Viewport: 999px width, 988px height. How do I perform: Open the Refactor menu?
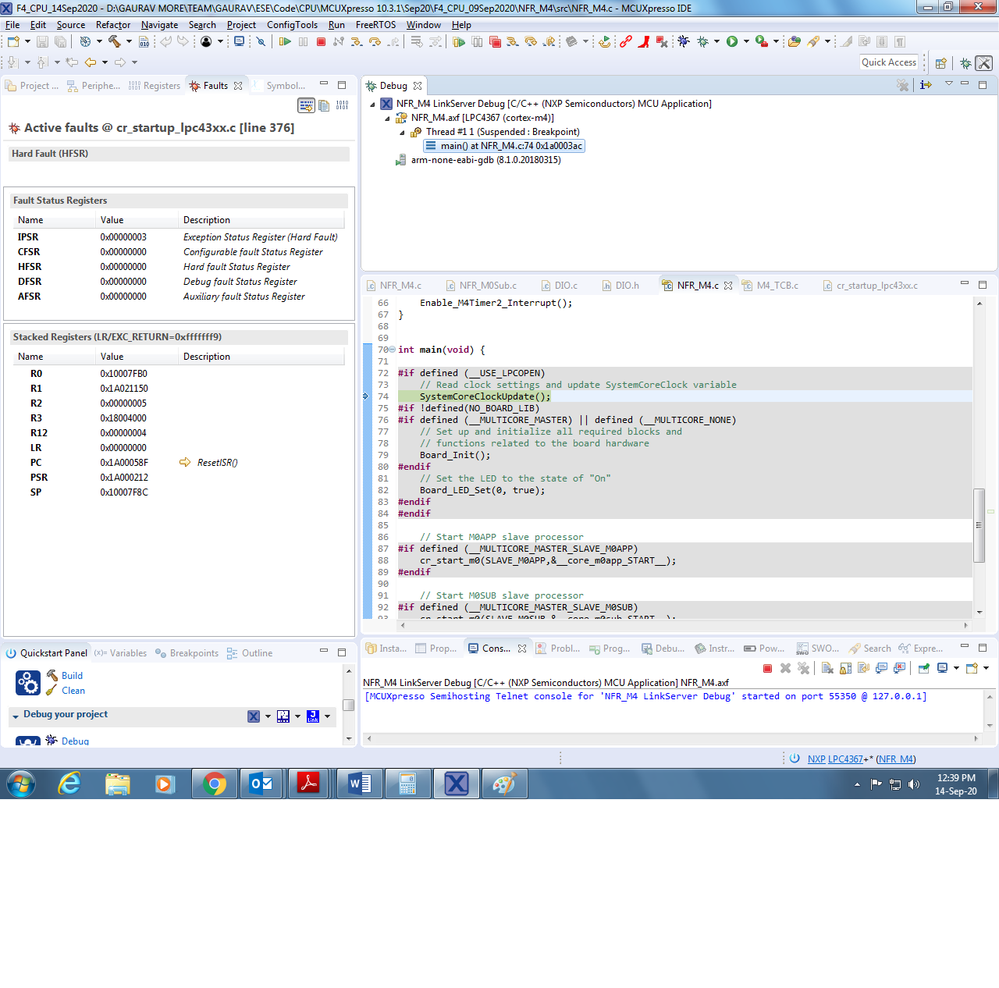point(113,25)
